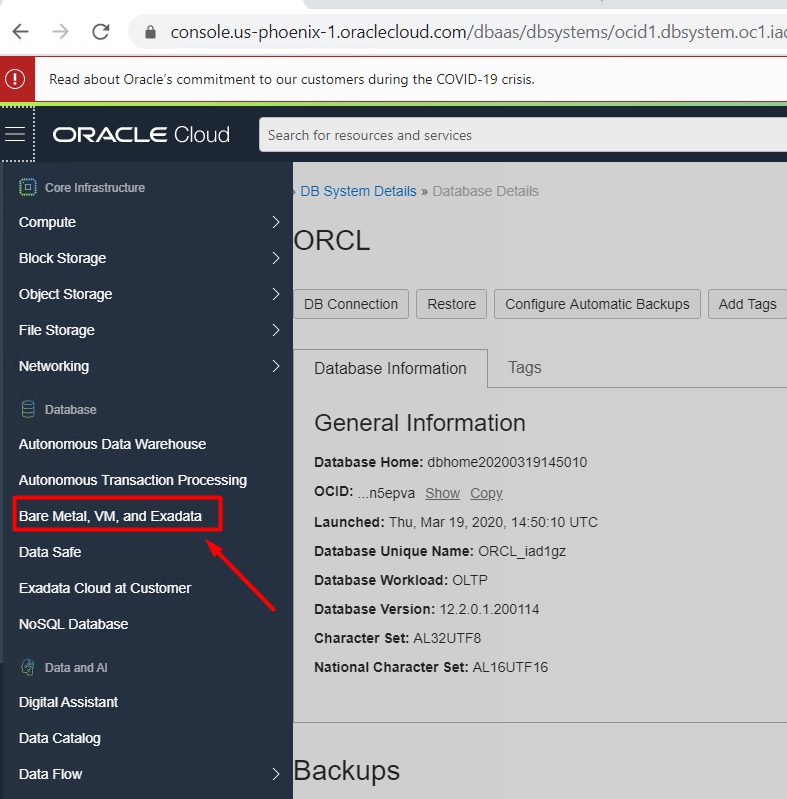Screen dimensions: 787x799
Task: Open Data Flow menu item
Action: pyautogui.click(x=50, y=774)
